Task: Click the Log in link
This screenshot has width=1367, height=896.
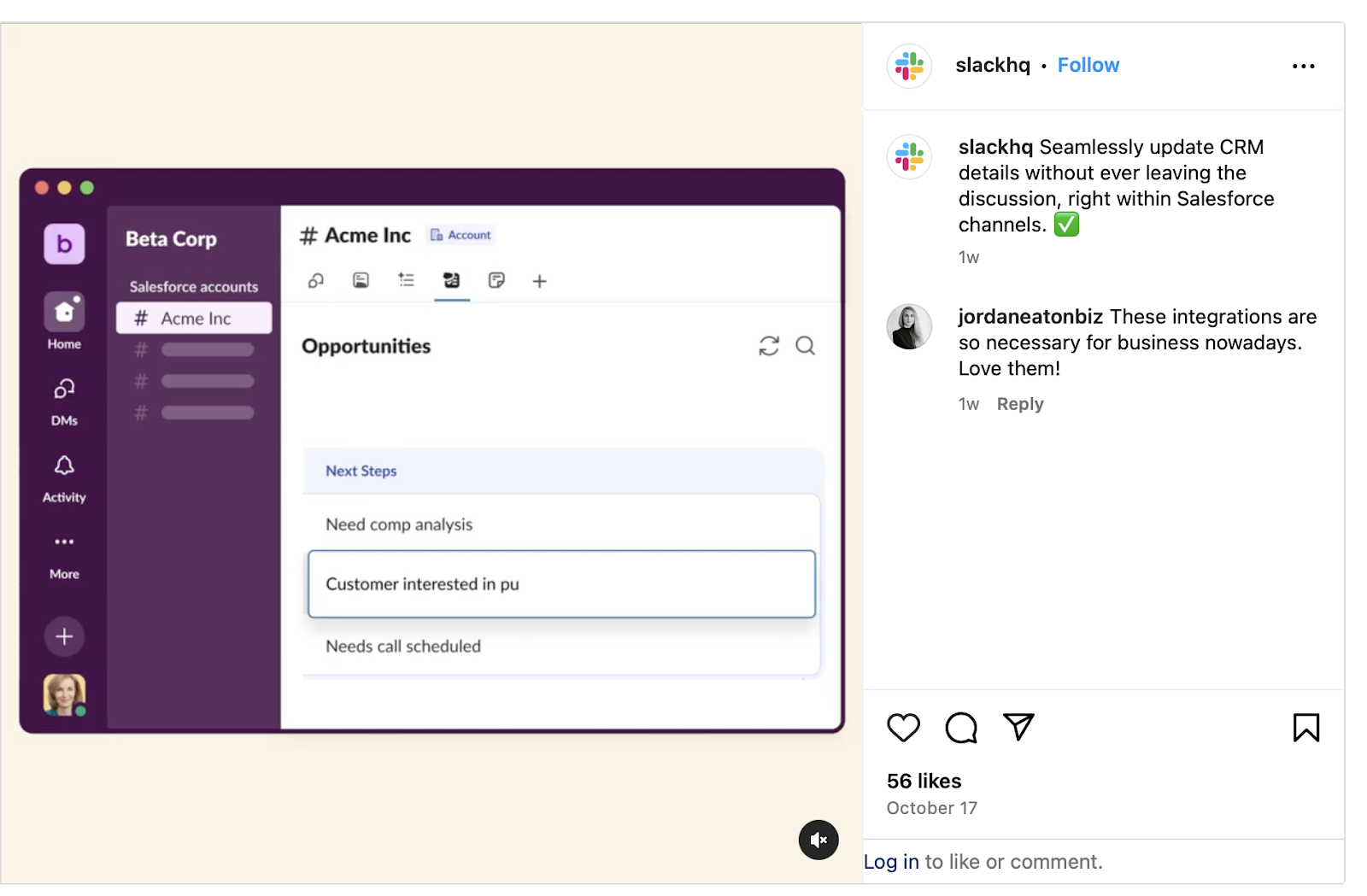Action: click(891, 862)
